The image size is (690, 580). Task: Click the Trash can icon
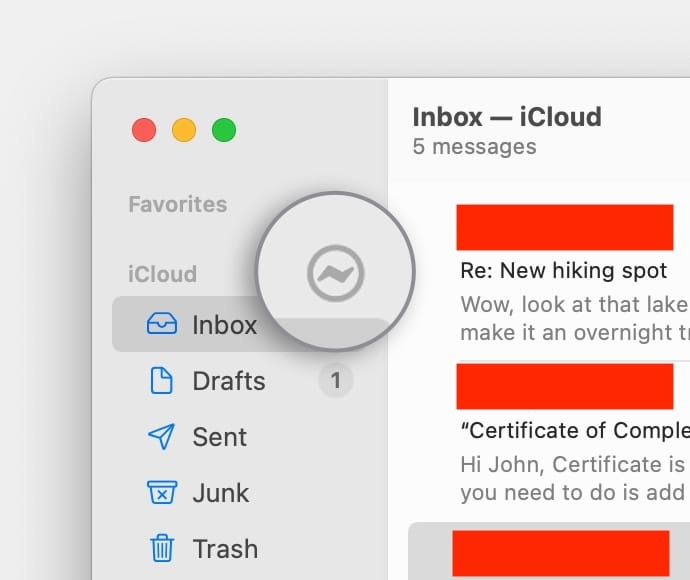click(x=161, y=549)
